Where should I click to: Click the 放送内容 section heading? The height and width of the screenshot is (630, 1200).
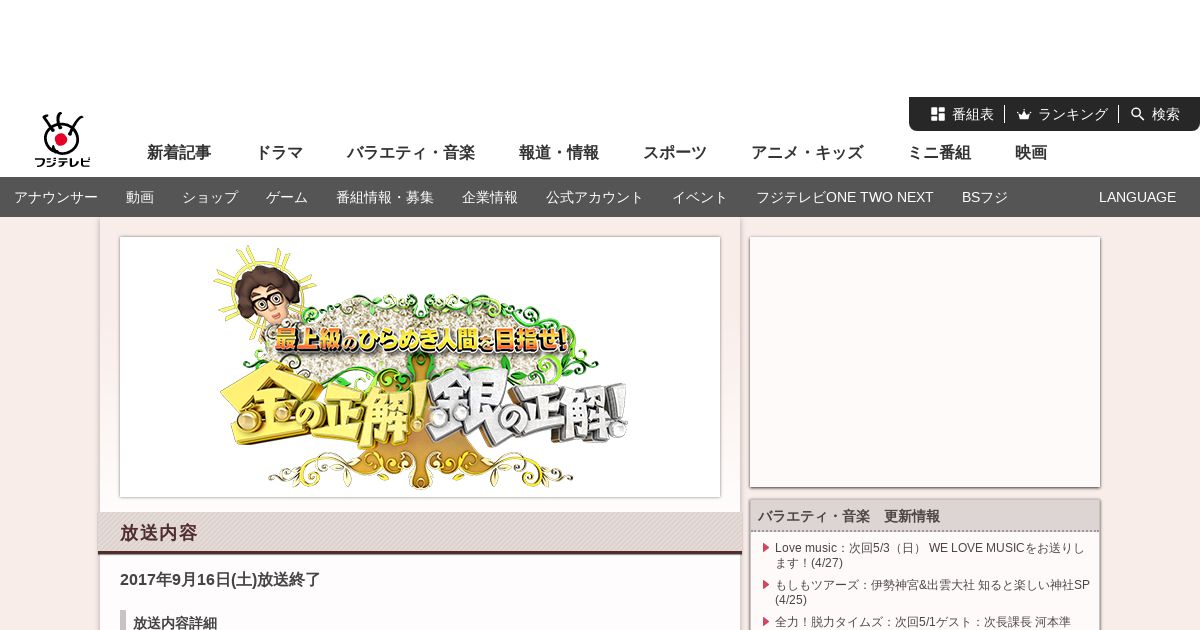(159, 533)
